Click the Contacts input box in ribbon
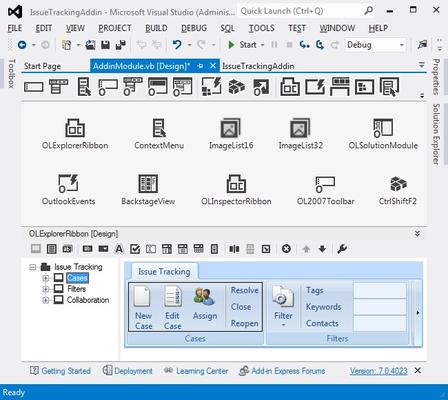The height and width of the screenshot is (400, 448). [380, 323]
